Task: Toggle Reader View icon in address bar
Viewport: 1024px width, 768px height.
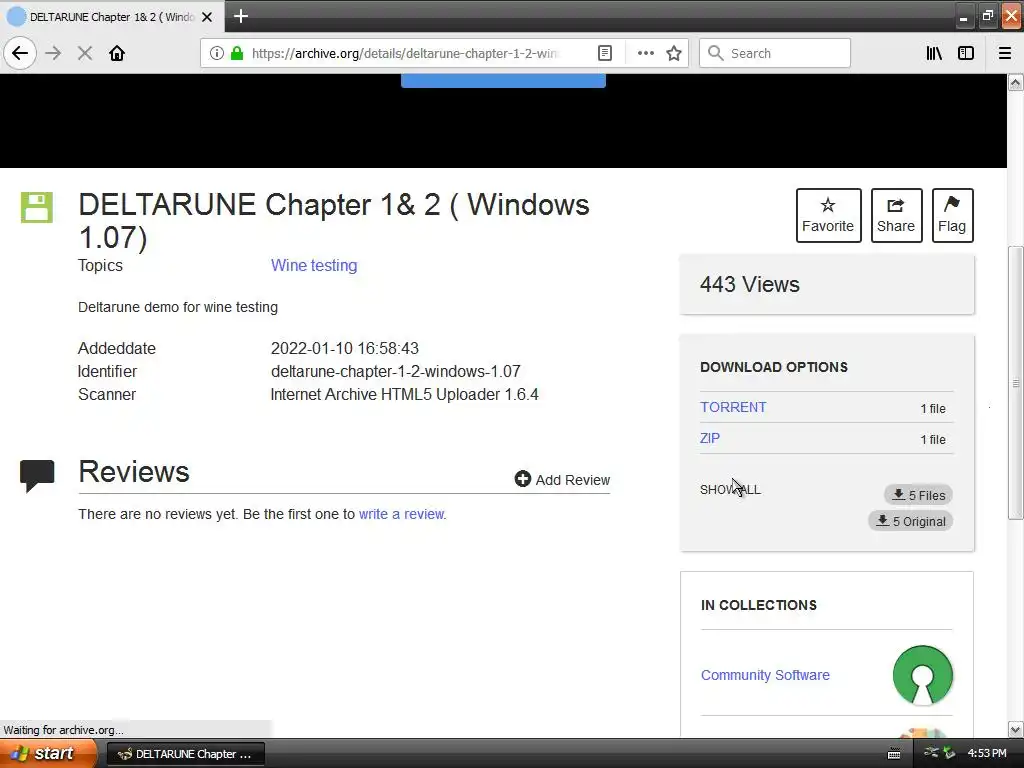Action: [x=605, y=53]
